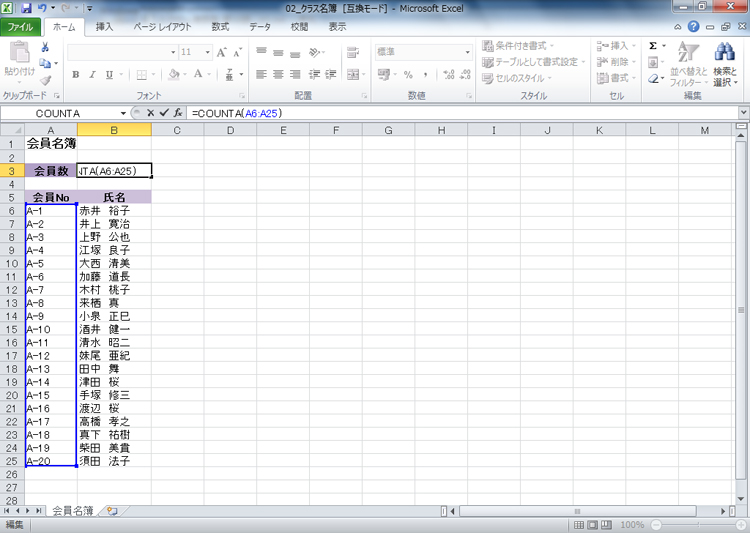Toggle the wrap text button
750x533 pixels.
tap(353, 52)
